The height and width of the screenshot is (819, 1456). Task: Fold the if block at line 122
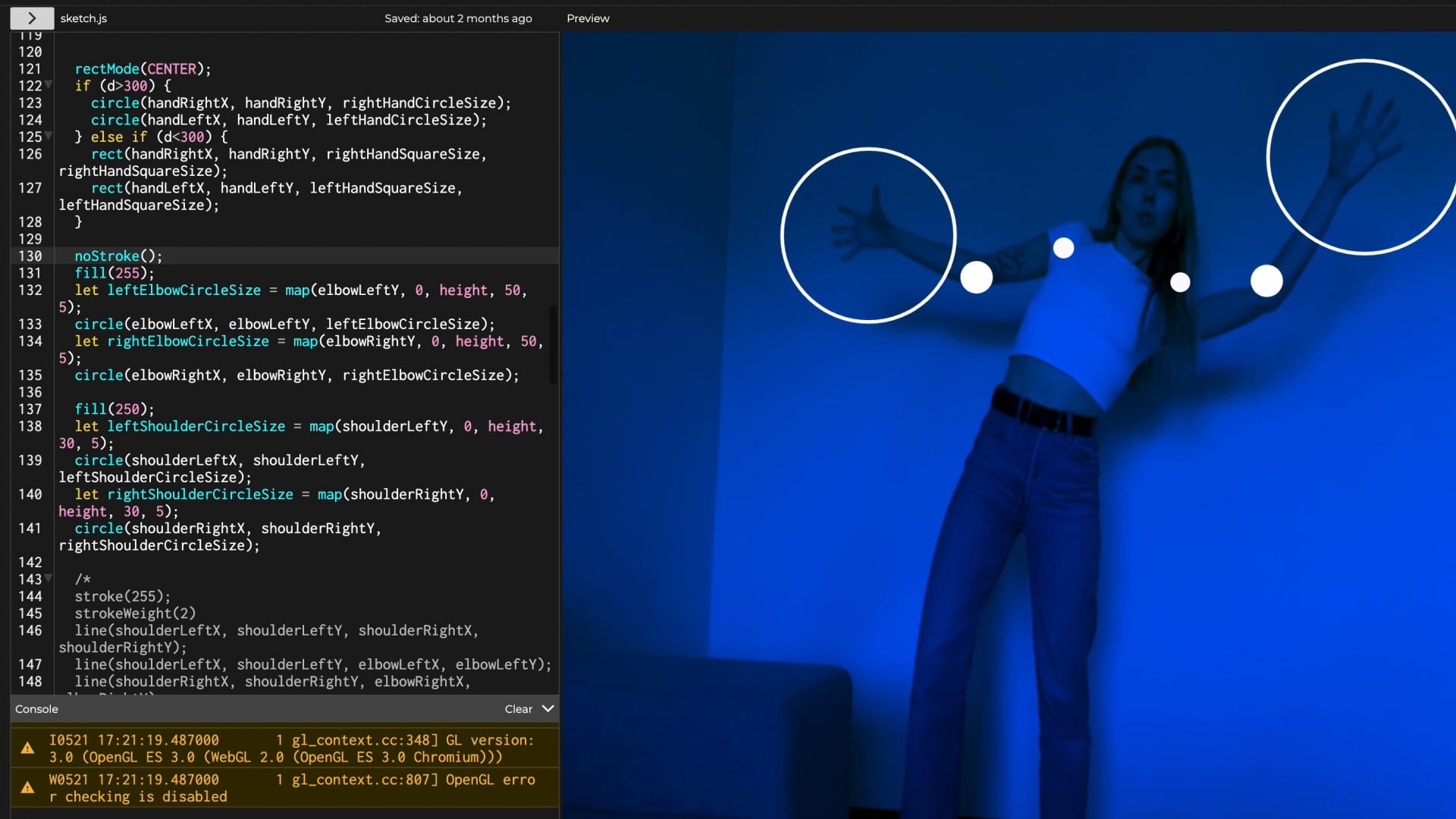49,85
